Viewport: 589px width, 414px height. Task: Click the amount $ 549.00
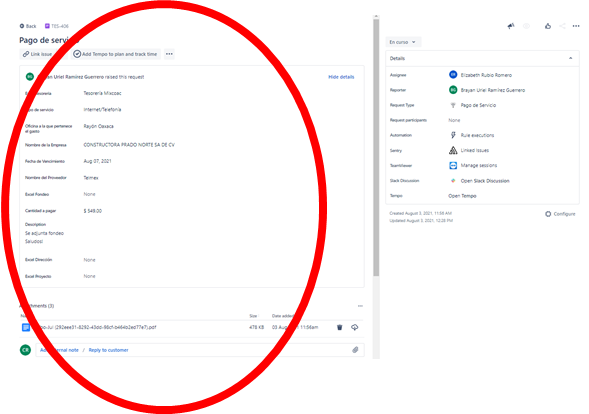point(92,211)
